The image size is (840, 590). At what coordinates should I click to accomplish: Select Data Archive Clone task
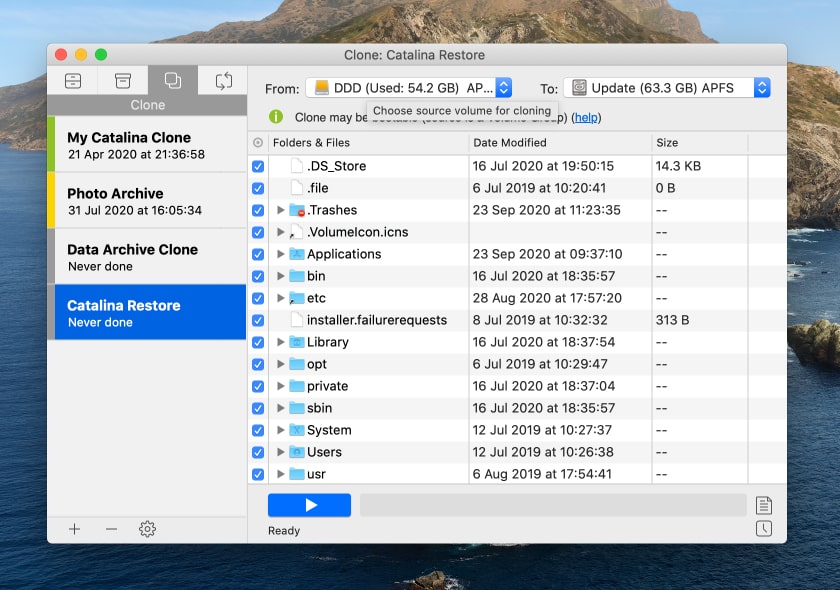pos(147,257)
